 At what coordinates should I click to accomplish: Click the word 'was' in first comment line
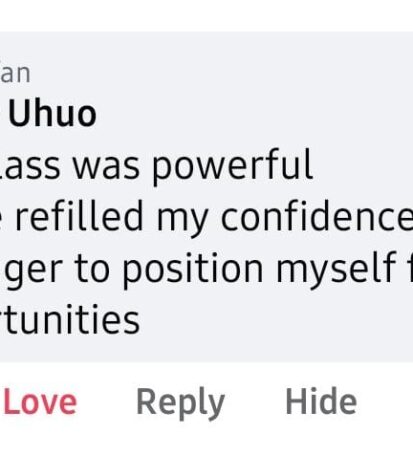[106, 166]
